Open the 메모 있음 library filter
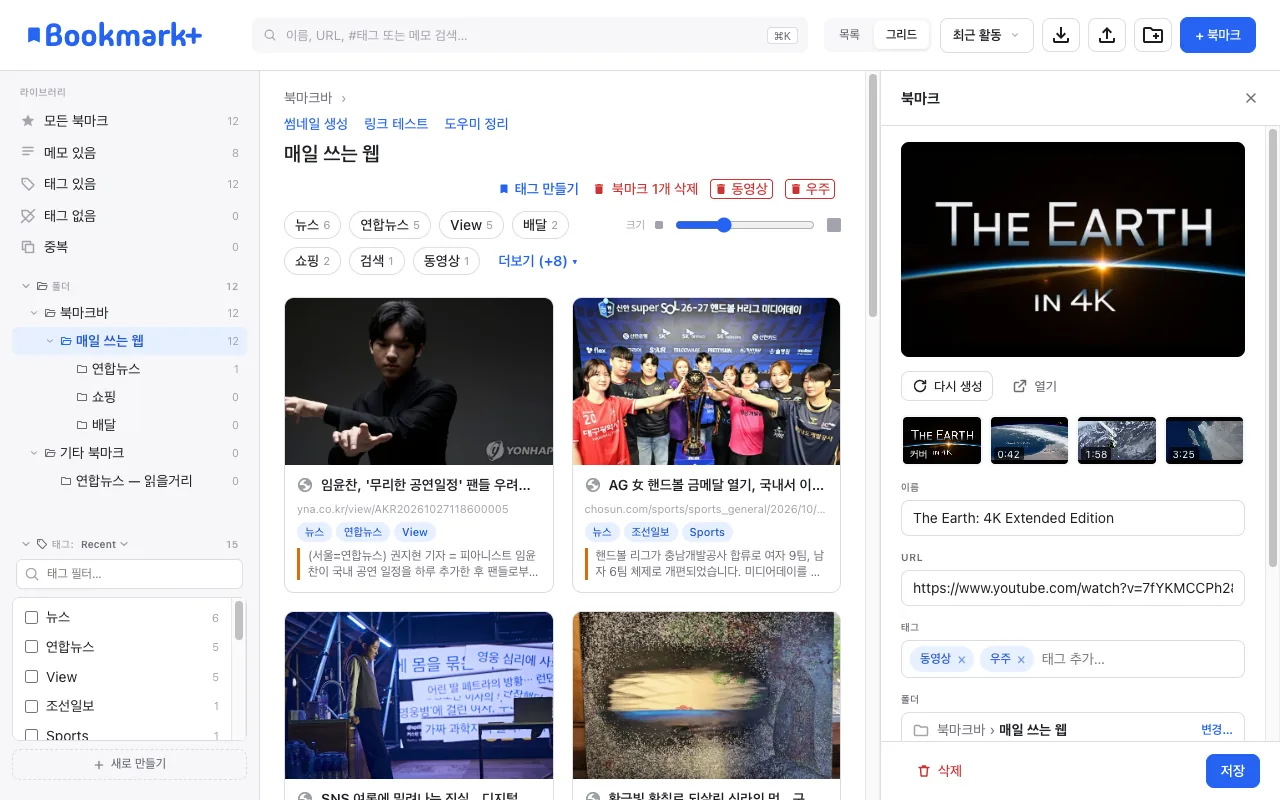Screen dimensions: 1280x800 [x=130, y=153]
